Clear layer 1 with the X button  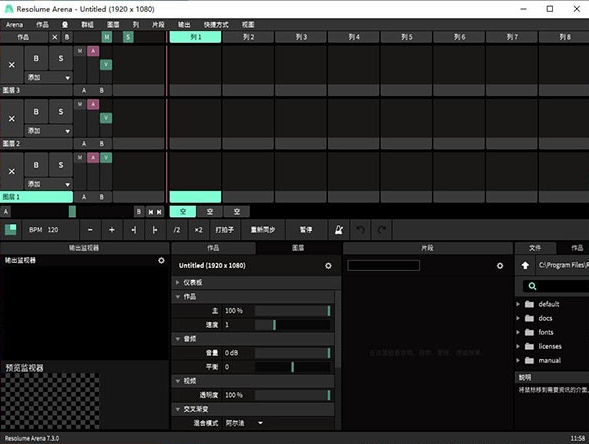[12, 171]
